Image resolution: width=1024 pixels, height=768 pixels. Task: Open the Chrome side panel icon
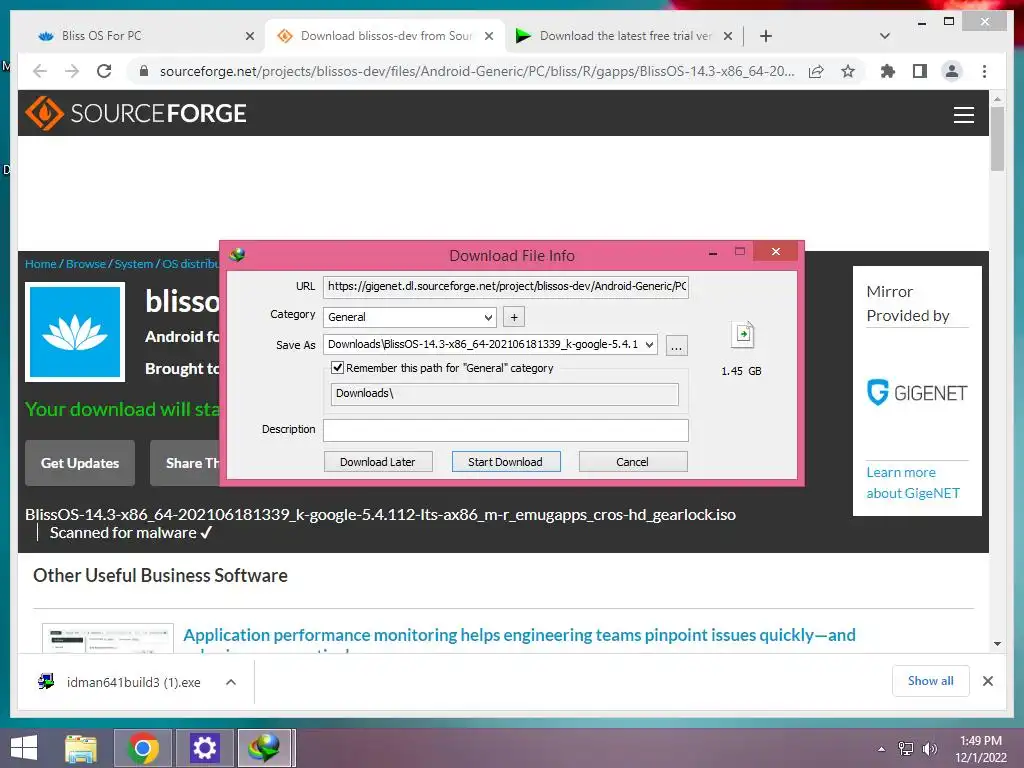coord(920,71)
